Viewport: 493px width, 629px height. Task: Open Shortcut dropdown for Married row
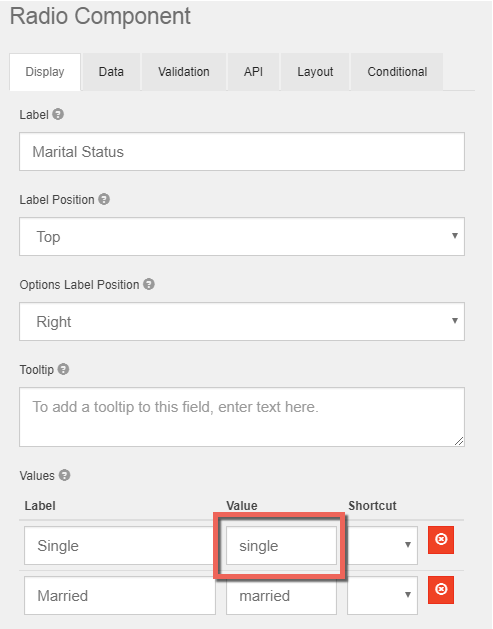(382, 595)
